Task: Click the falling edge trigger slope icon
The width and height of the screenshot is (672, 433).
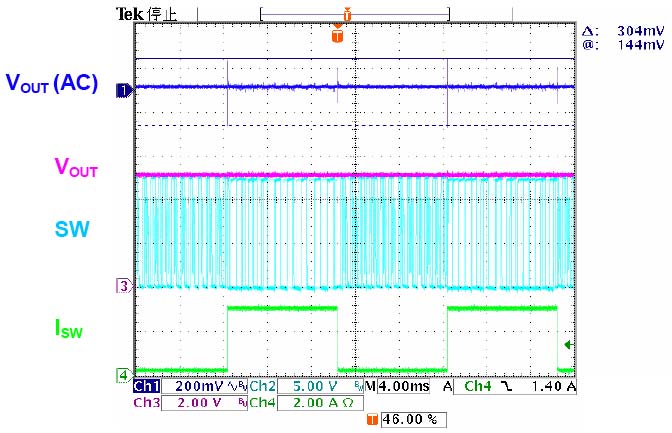Action: click(508, 387)
